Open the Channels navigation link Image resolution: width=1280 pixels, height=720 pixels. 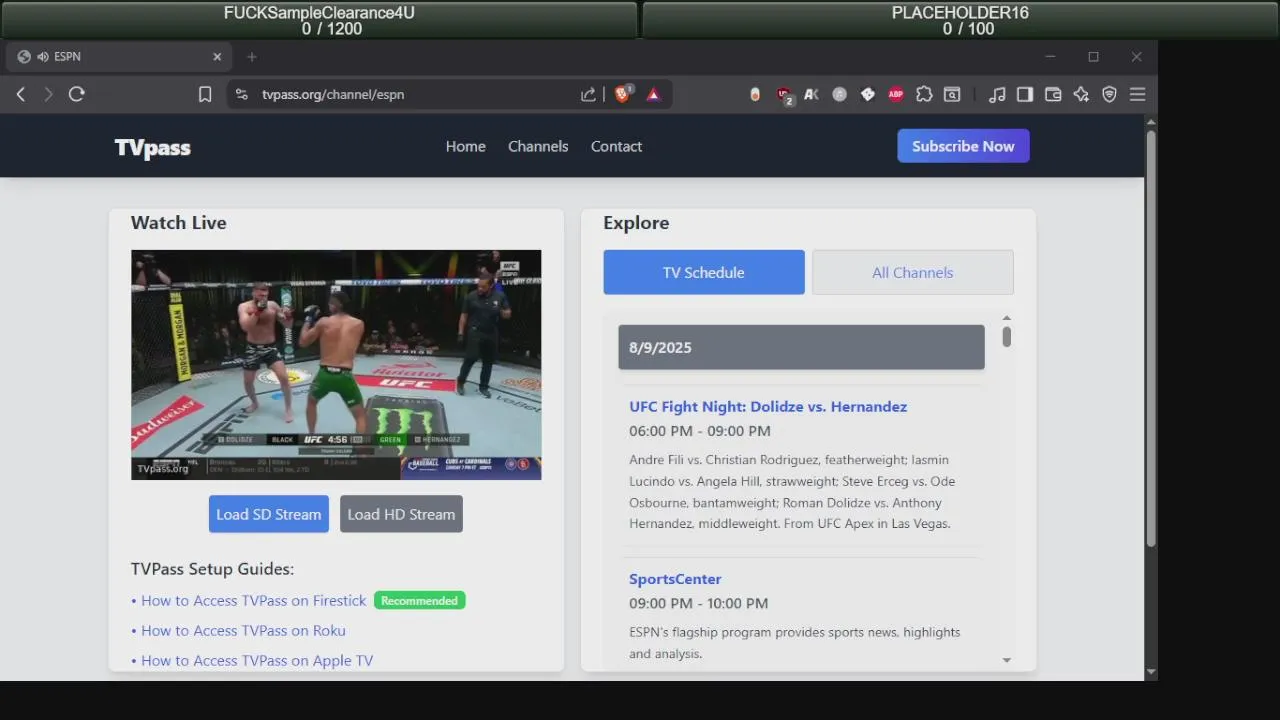coord(538,146)
